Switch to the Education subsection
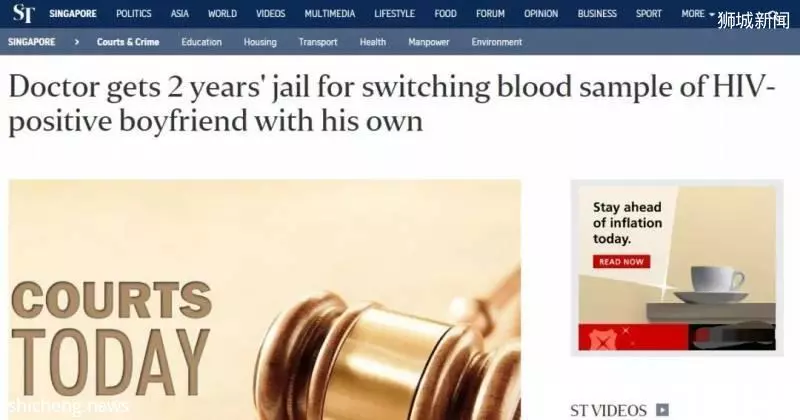This screenshot has height=420, width=800. 202,42
